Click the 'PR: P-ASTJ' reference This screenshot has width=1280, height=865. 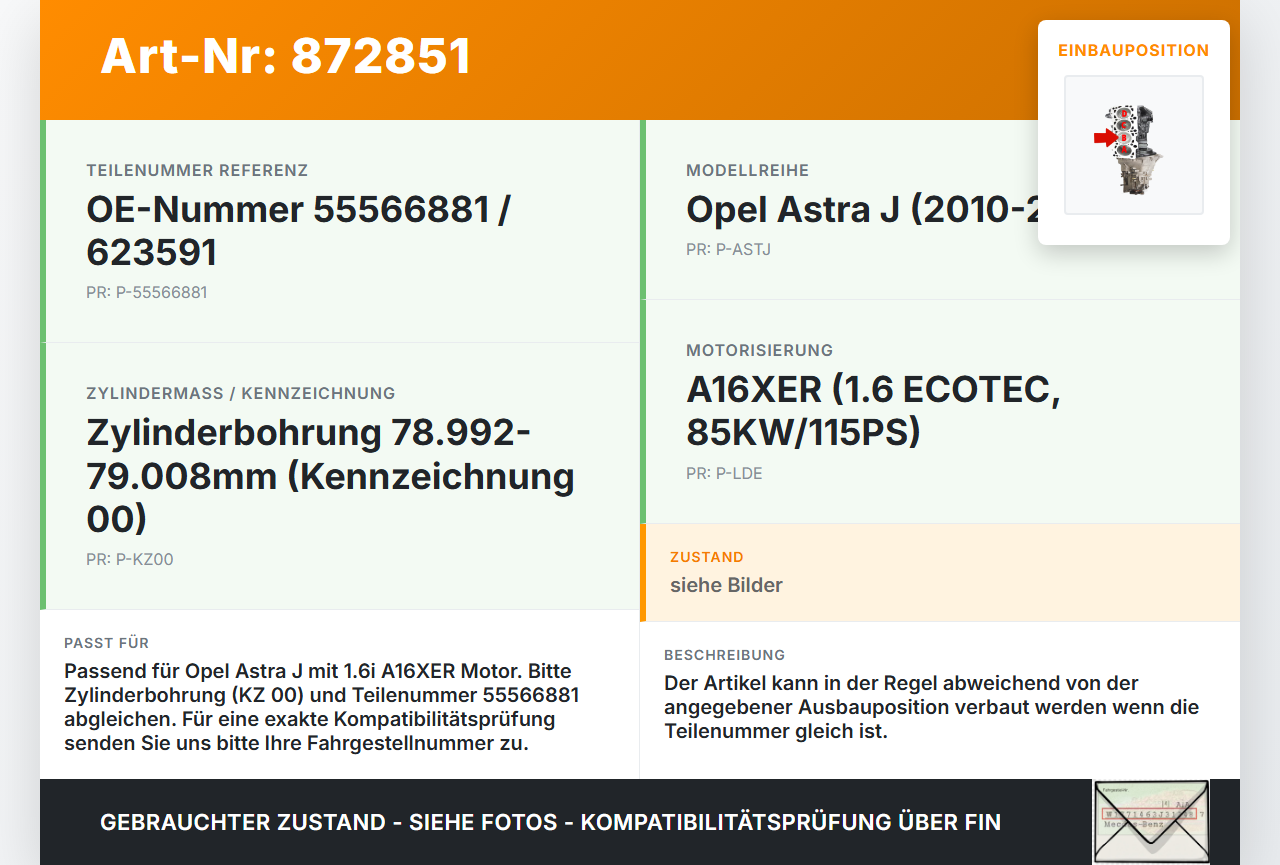[729, 250]
